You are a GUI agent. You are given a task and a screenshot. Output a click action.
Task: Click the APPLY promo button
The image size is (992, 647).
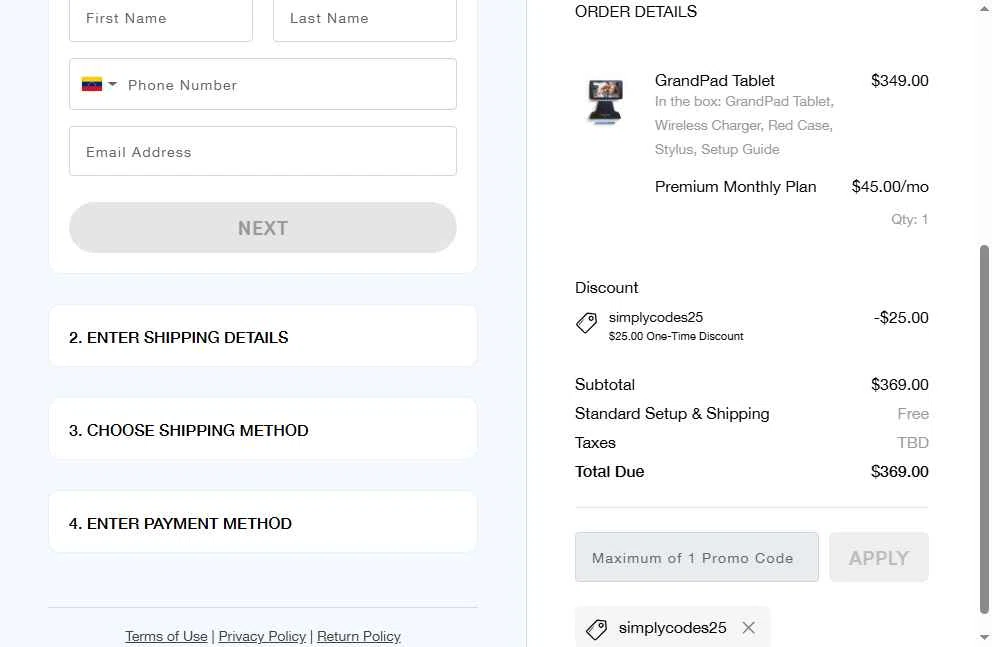[879, 557]
